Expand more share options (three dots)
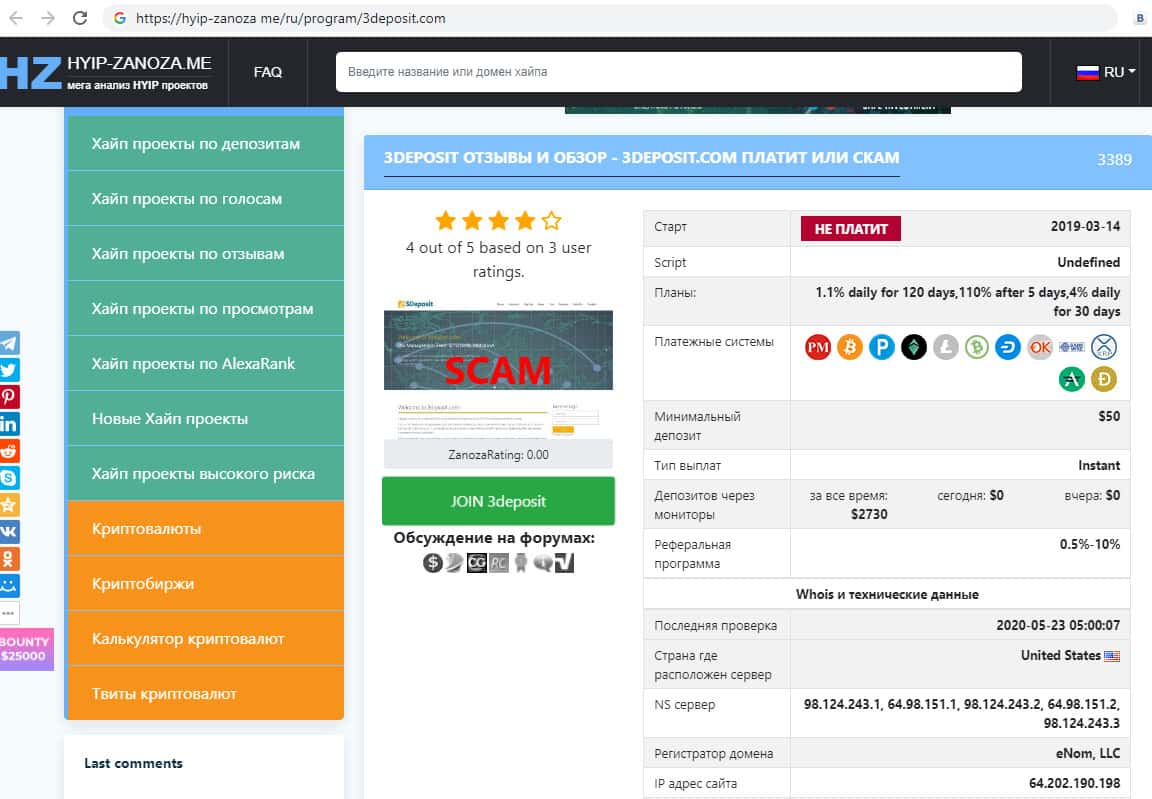This screenshot has width=1152, height=799. pyautogui.click(x=9, y=612)
